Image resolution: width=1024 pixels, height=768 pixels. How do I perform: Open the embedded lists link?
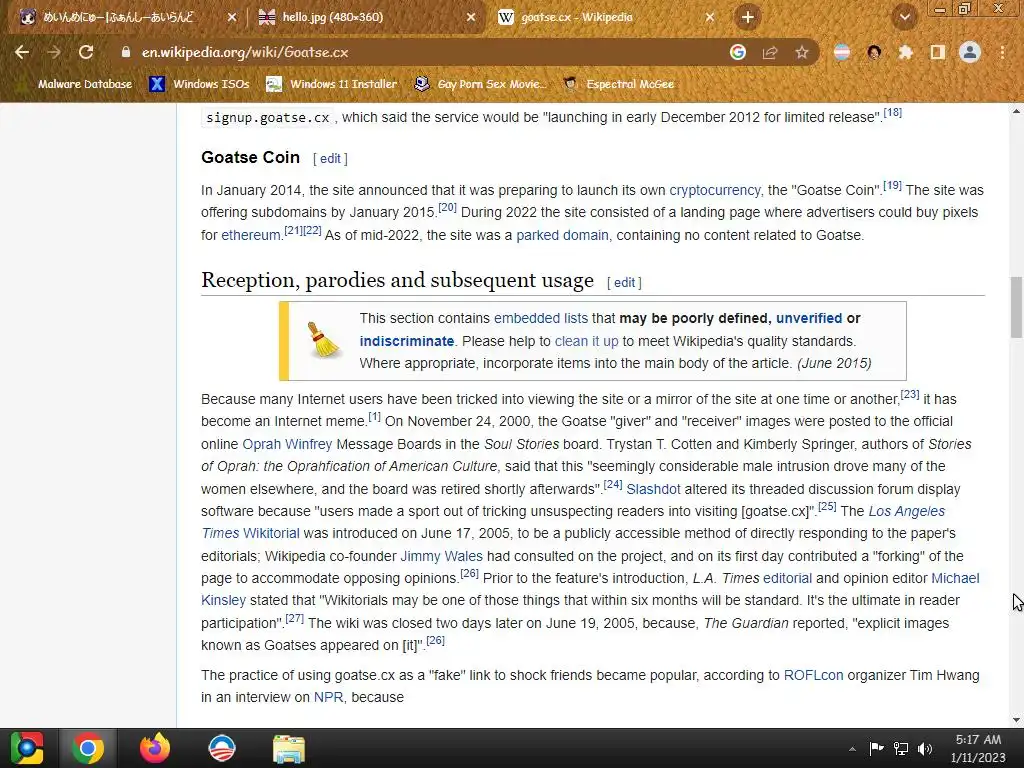point(541,318)
